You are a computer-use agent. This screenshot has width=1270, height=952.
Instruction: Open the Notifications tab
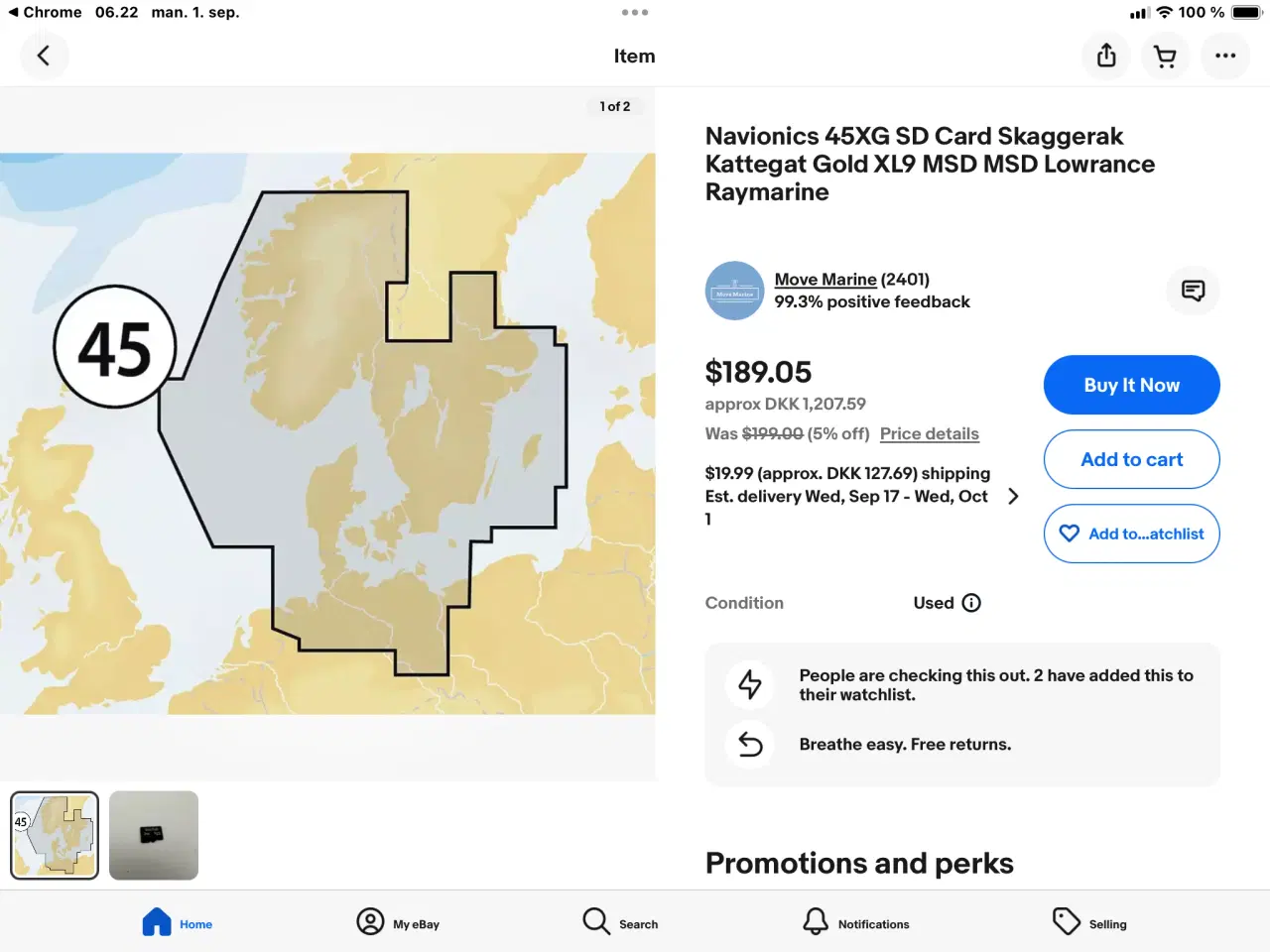coord(856,923)
